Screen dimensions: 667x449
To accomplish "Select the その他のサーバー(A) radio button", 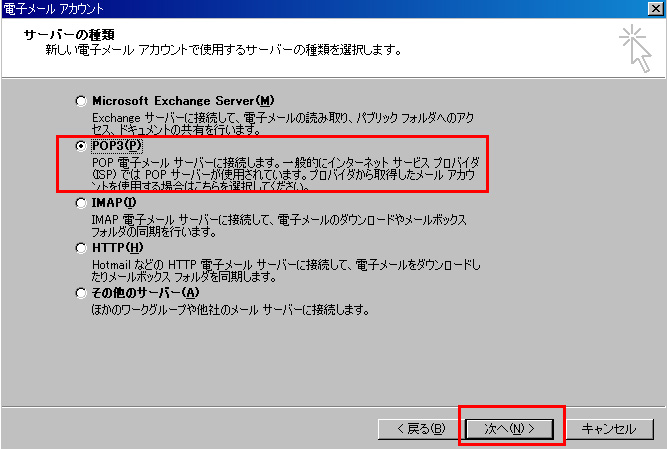I will [81, 293].
